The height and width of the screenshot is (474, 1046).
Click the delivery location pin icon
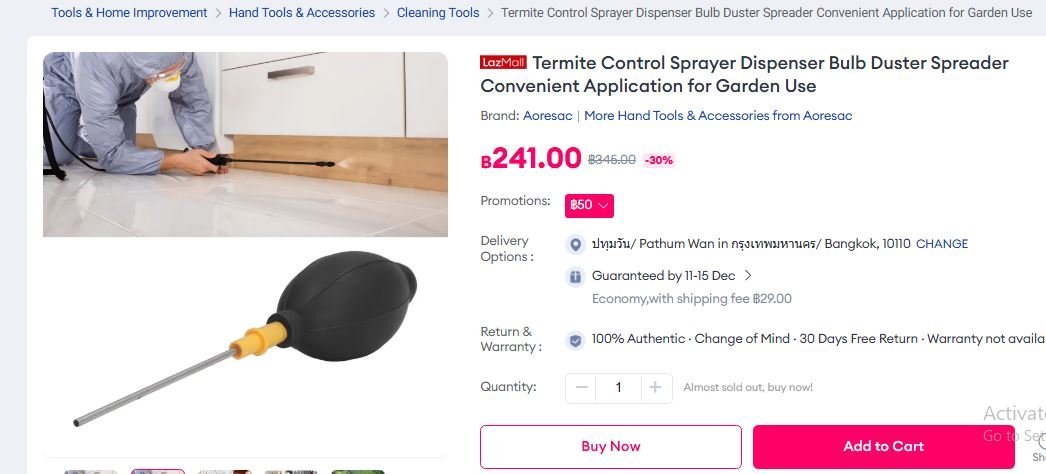point(575,244)
